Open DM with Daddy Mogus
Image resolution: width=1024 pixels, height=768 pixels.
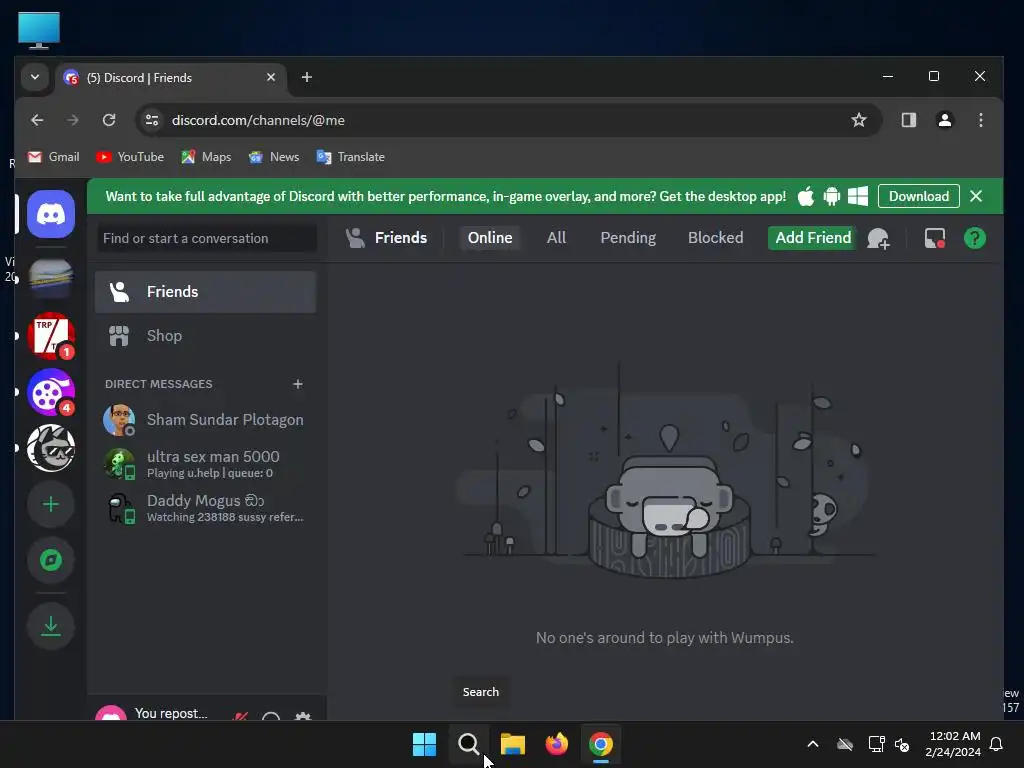206,507
